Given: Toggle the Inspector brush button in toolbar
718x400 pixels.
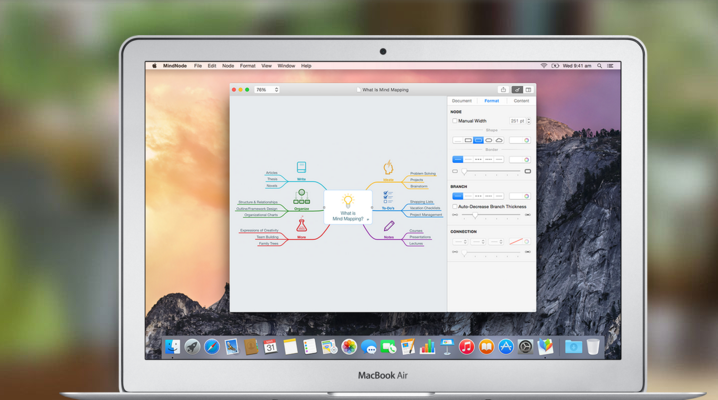Looking at the screenshot, I should coord(517,90).
